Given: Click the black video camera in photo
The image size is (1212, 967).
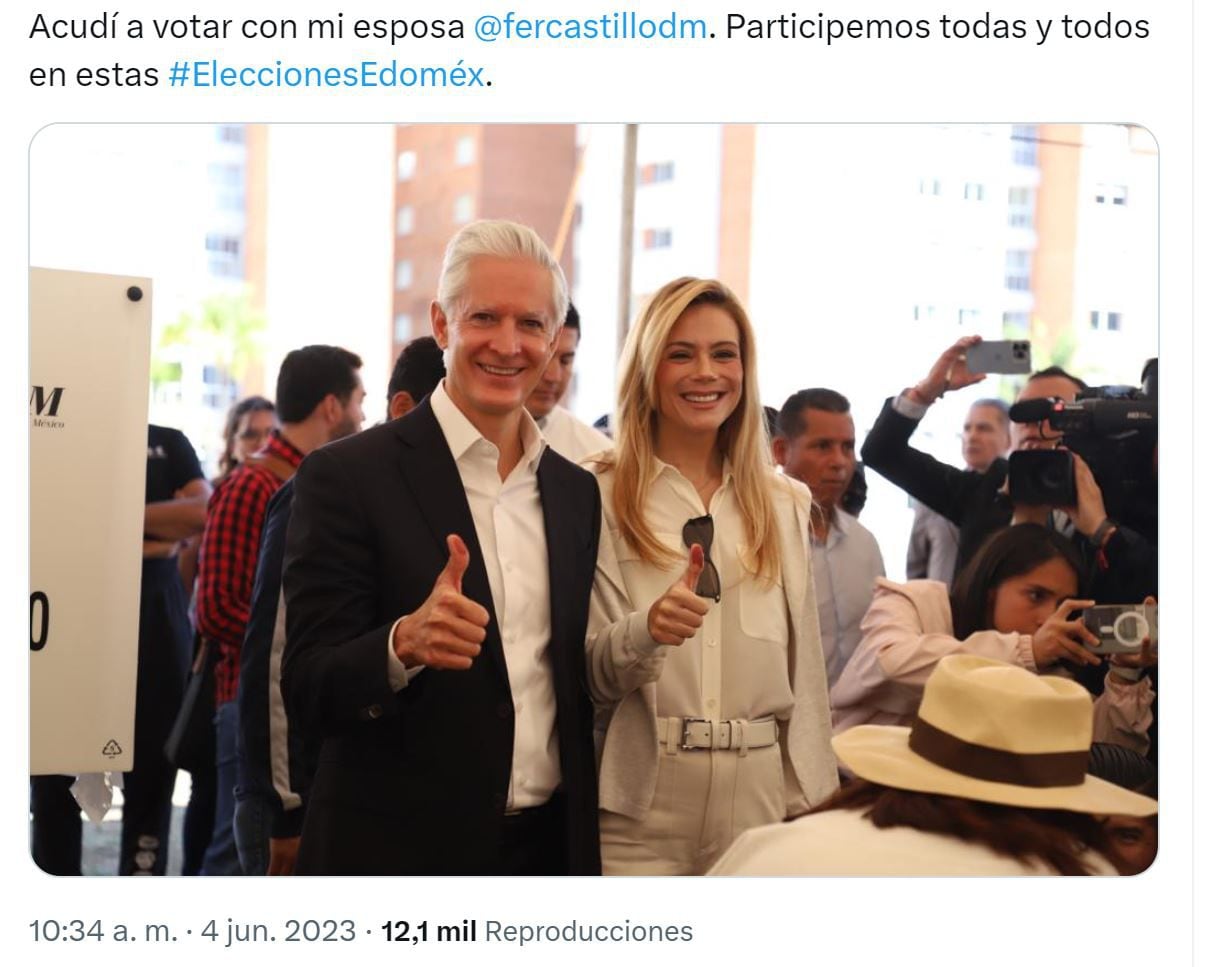Looking at the screenshot, I should (x=1083, y=440).
